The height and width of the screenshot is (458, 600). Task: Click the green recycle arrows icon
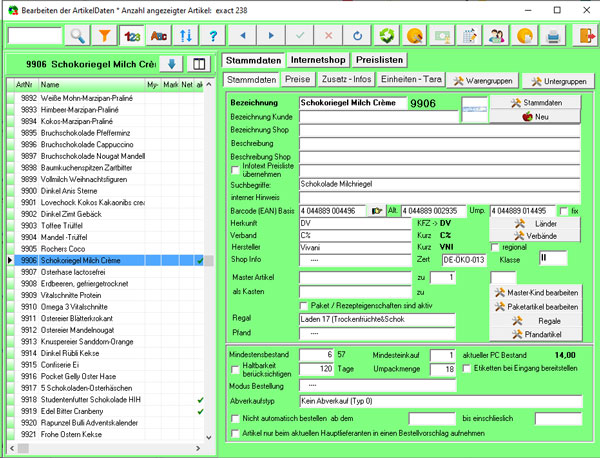click(386, 36)
